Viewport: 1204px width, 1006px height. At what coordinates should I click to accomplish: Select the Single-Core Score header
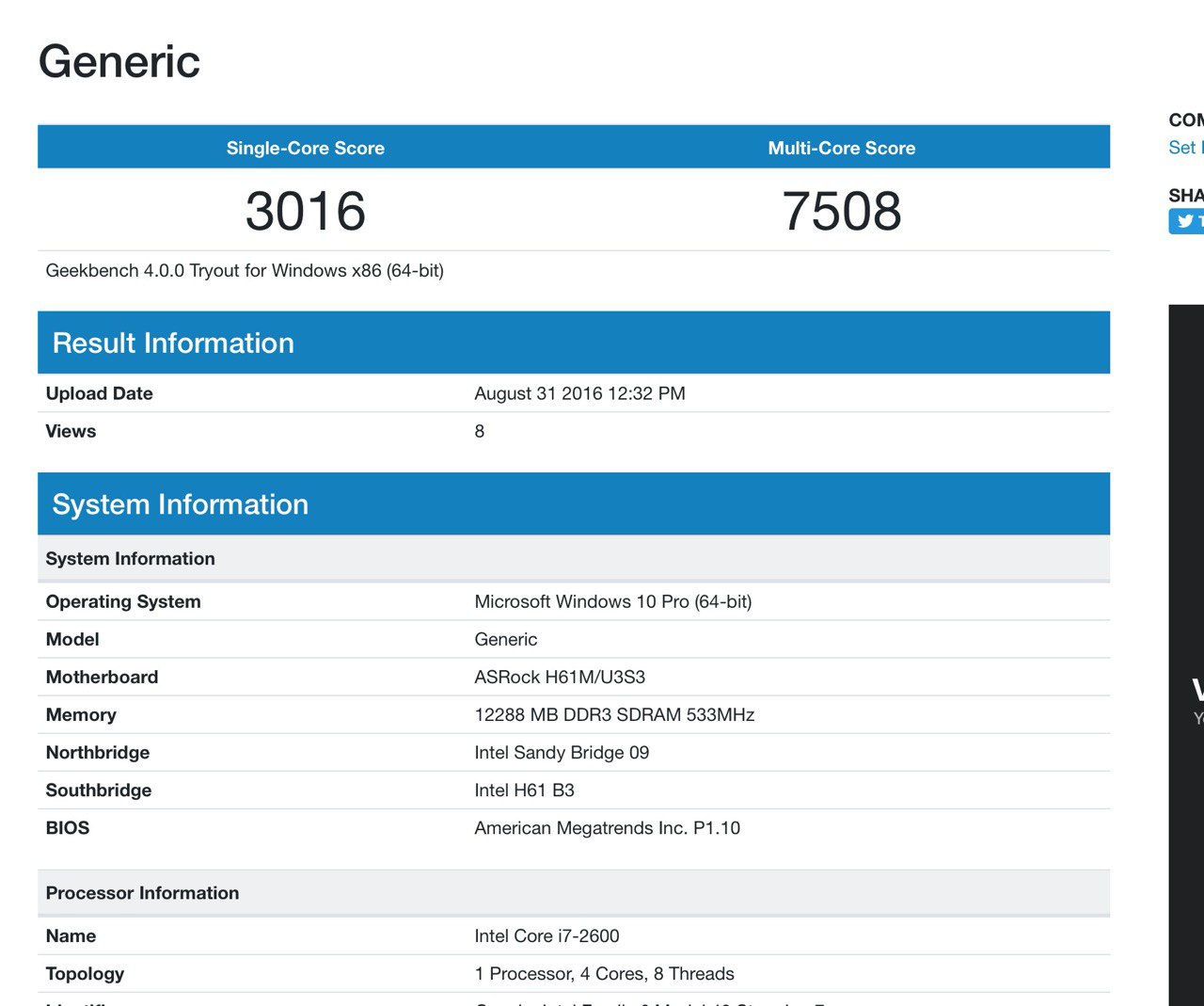pos(306,148)
